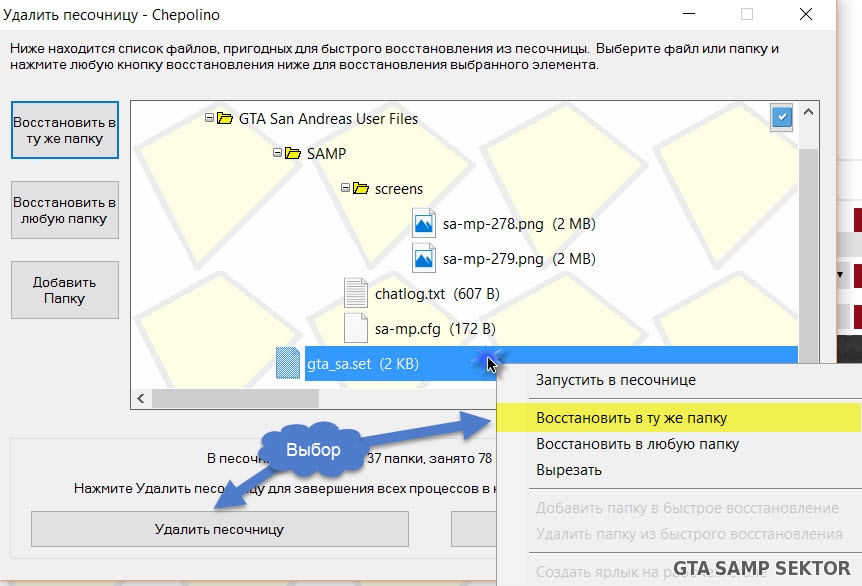The width and height of the screenshot is (862, 586).
Task: Collapse the GTA San Andreas User Files node
Action: pyautogui.click(x=209, y=118)
